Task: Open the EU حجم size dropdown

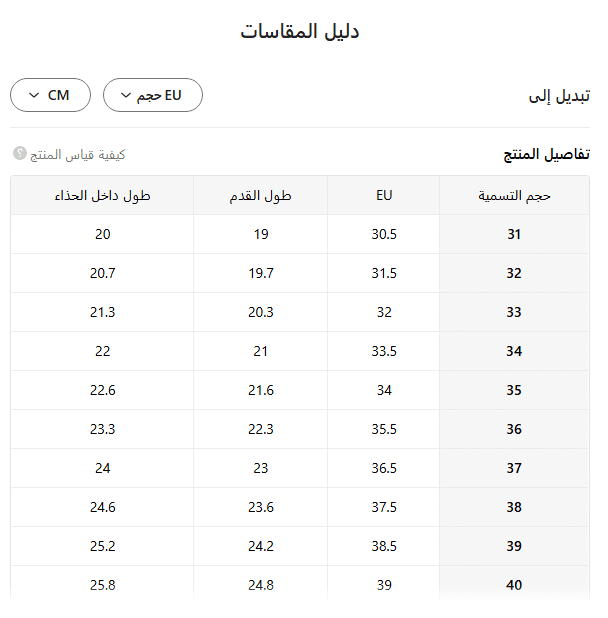Action: click(153, 95)
